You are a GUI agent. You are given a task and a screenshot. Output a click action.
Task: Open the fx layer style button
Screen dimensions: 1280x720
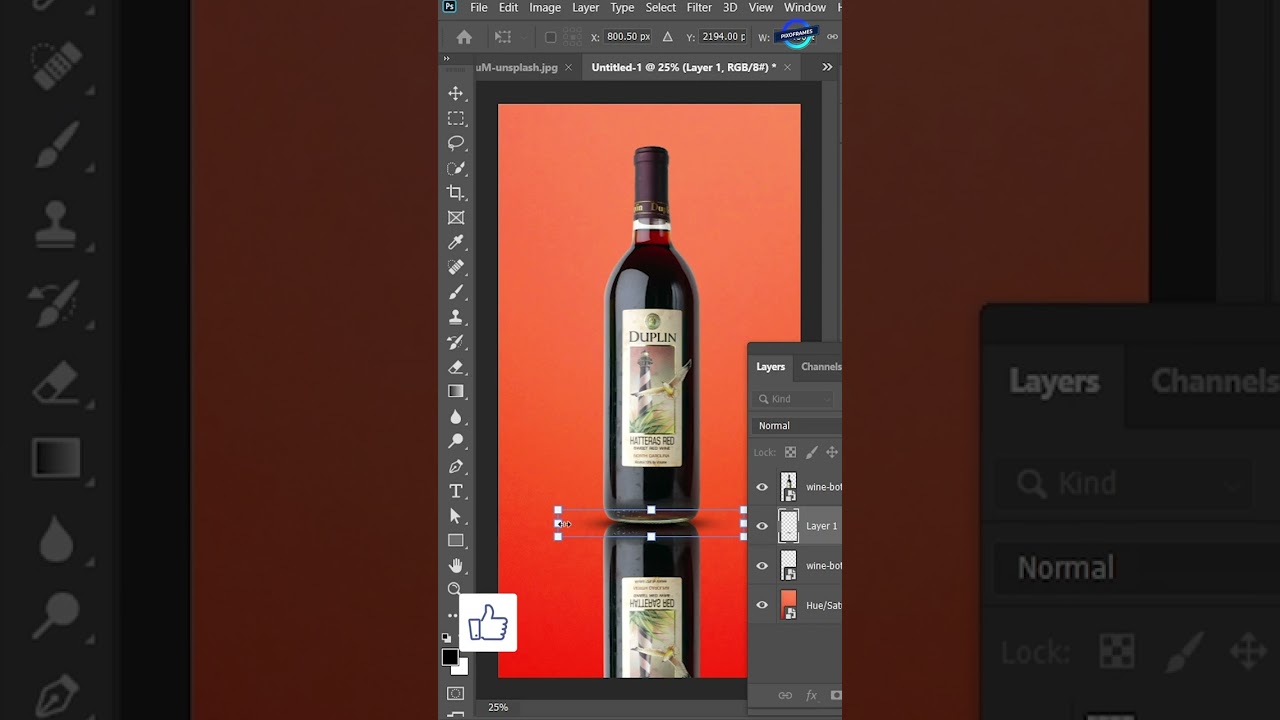(x=811, y=695)
